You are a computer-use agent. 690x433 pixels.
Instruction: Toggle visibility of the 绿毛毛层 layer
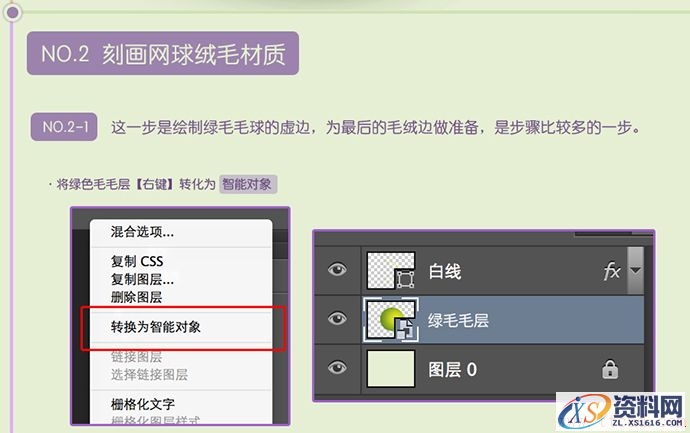tap(337, 318)
